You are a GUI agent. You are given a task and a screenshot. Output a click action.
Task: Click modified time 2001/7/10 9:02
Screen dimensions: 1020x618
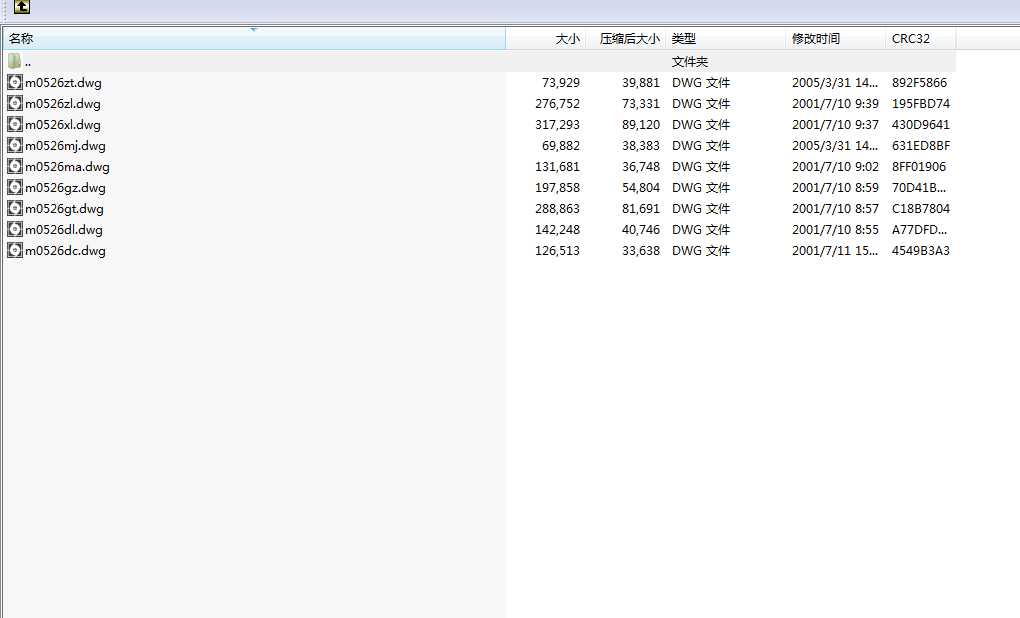click(835, 167)
